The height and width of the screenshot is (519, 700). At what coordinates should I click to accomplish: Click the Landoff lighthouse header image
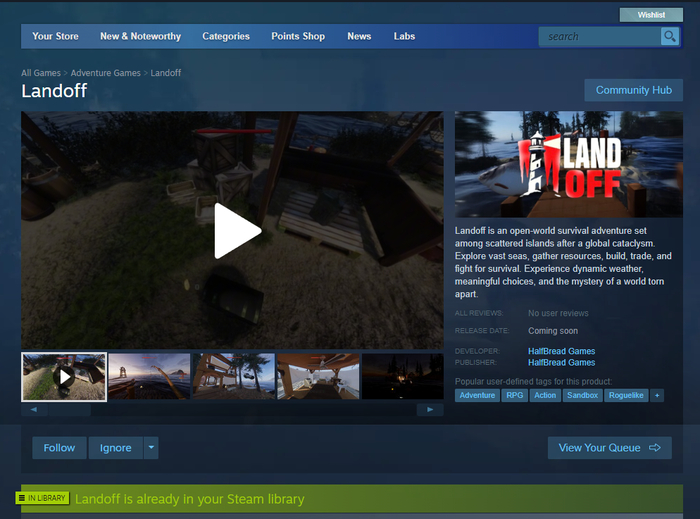[x=569, y=164]
